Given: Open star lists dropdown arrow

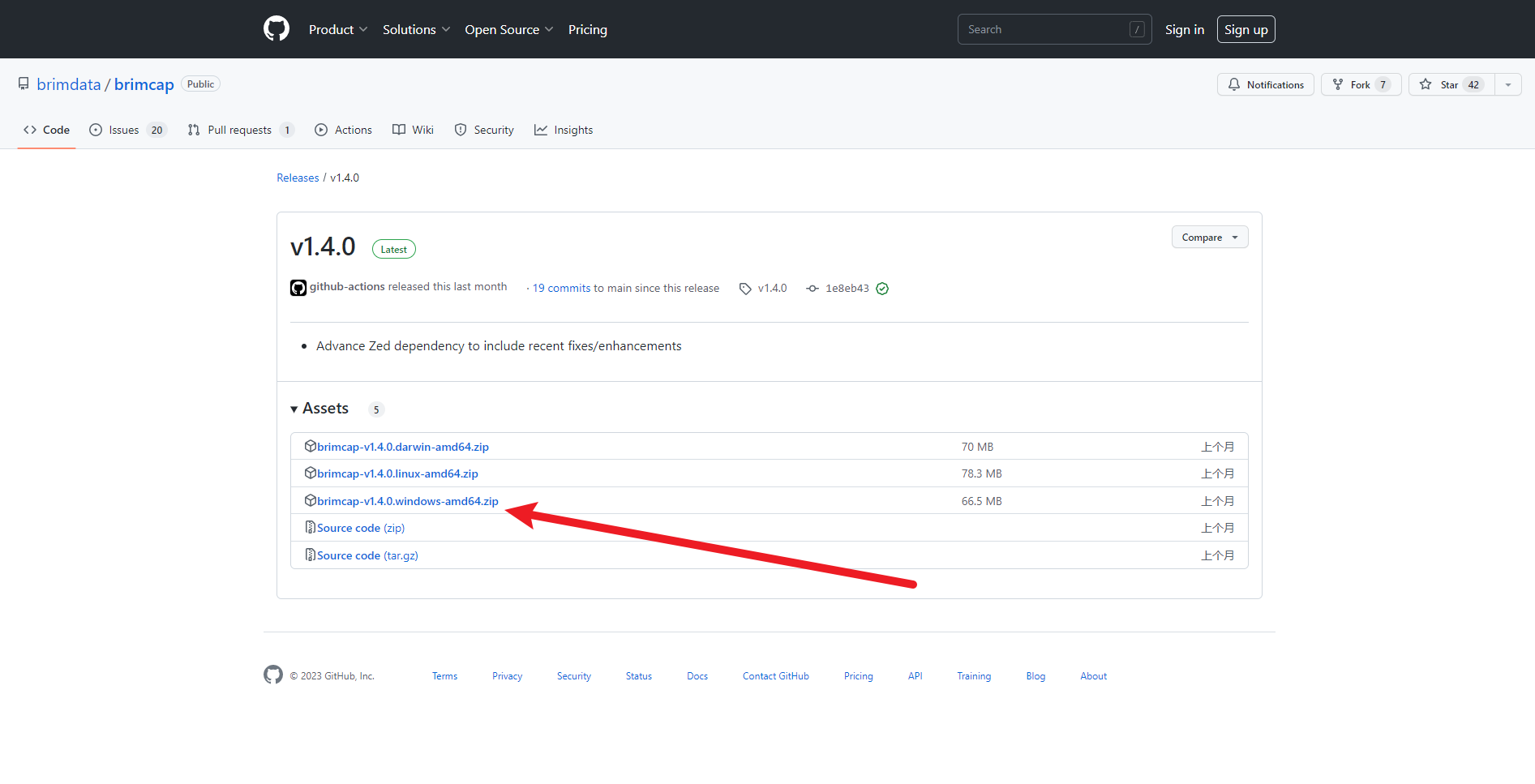Looking at the screenshot, I should (1508, 84).
